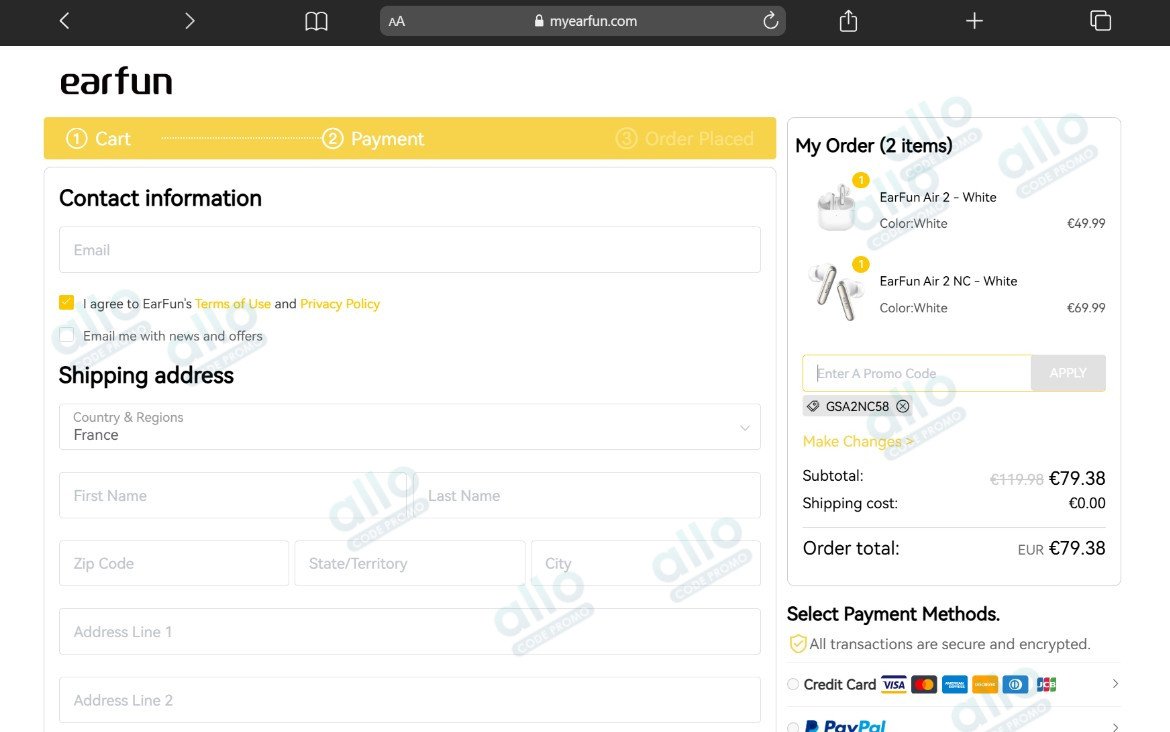Reload the page with refresh icon
The height and width of the screenshot is (732, 1170).
pos(771,21)
